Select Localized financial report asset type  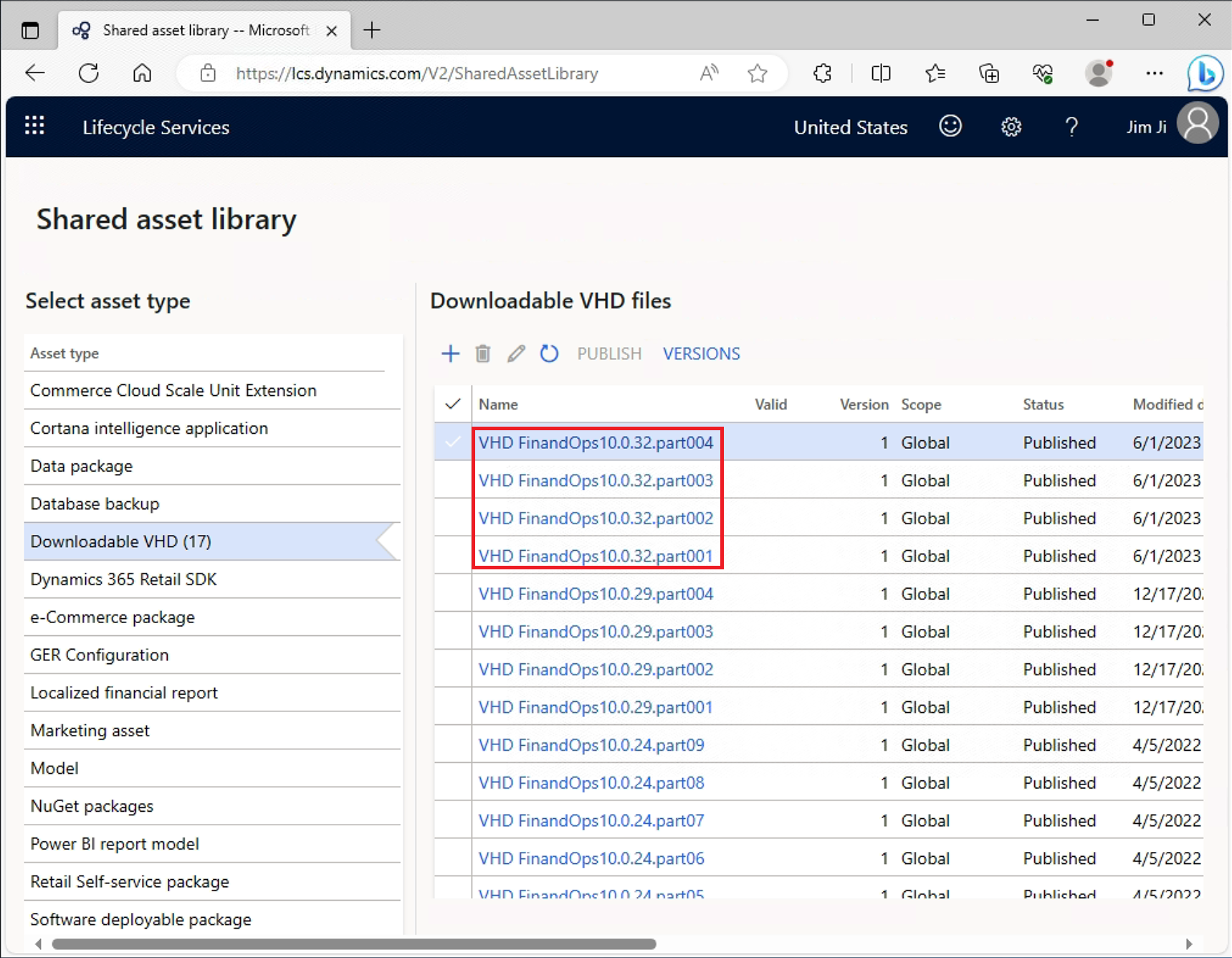click(x=212, y=693)
